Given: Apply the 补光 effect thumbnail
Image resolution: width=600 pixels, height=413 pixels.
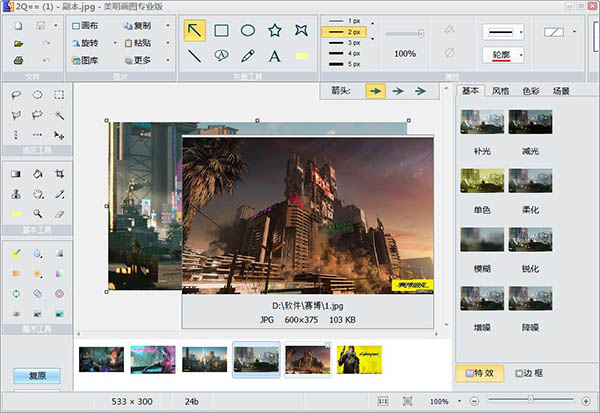Looking at the screenshot, I should coord(482,122).
